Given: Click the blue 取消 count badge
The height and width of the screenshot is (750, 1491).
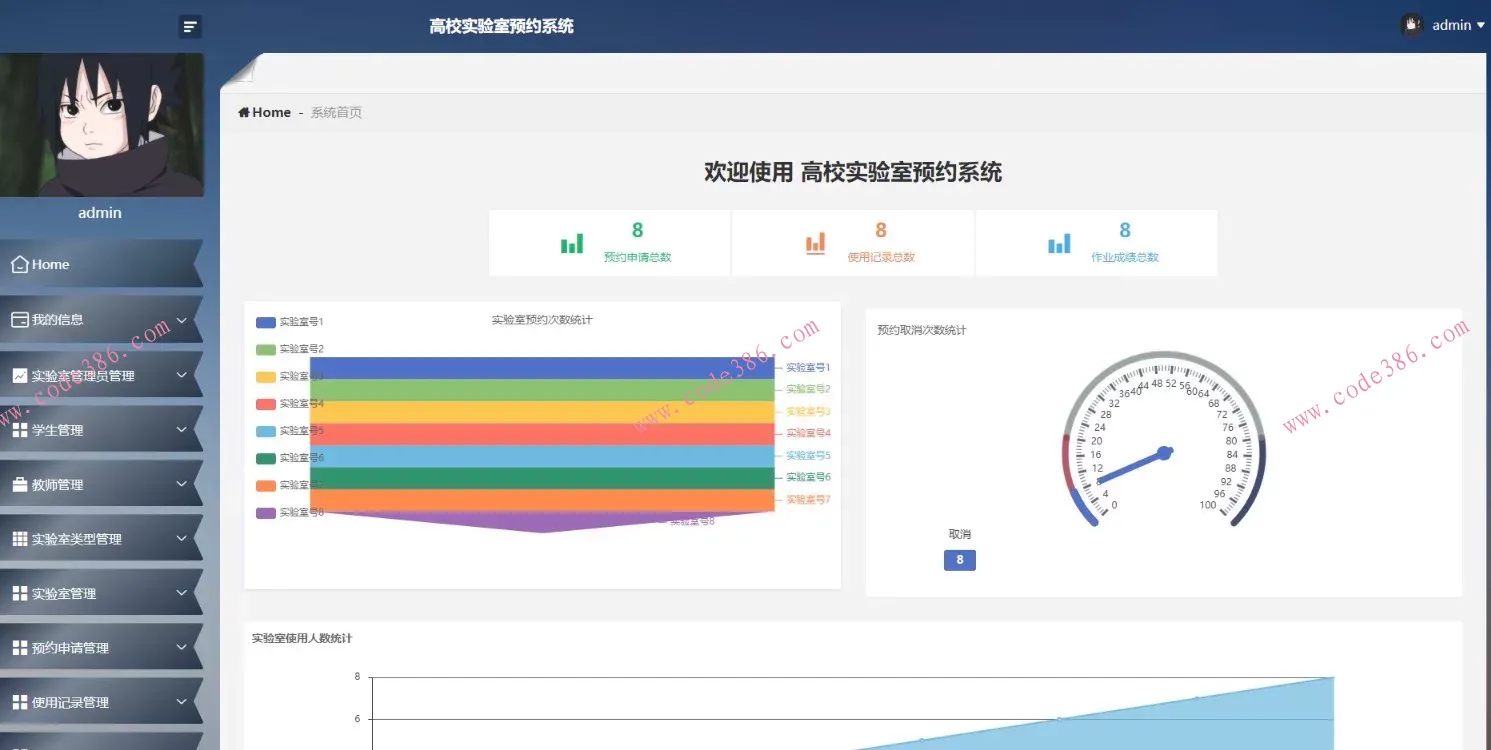Looking at the screenshot, I should point(959,560).
